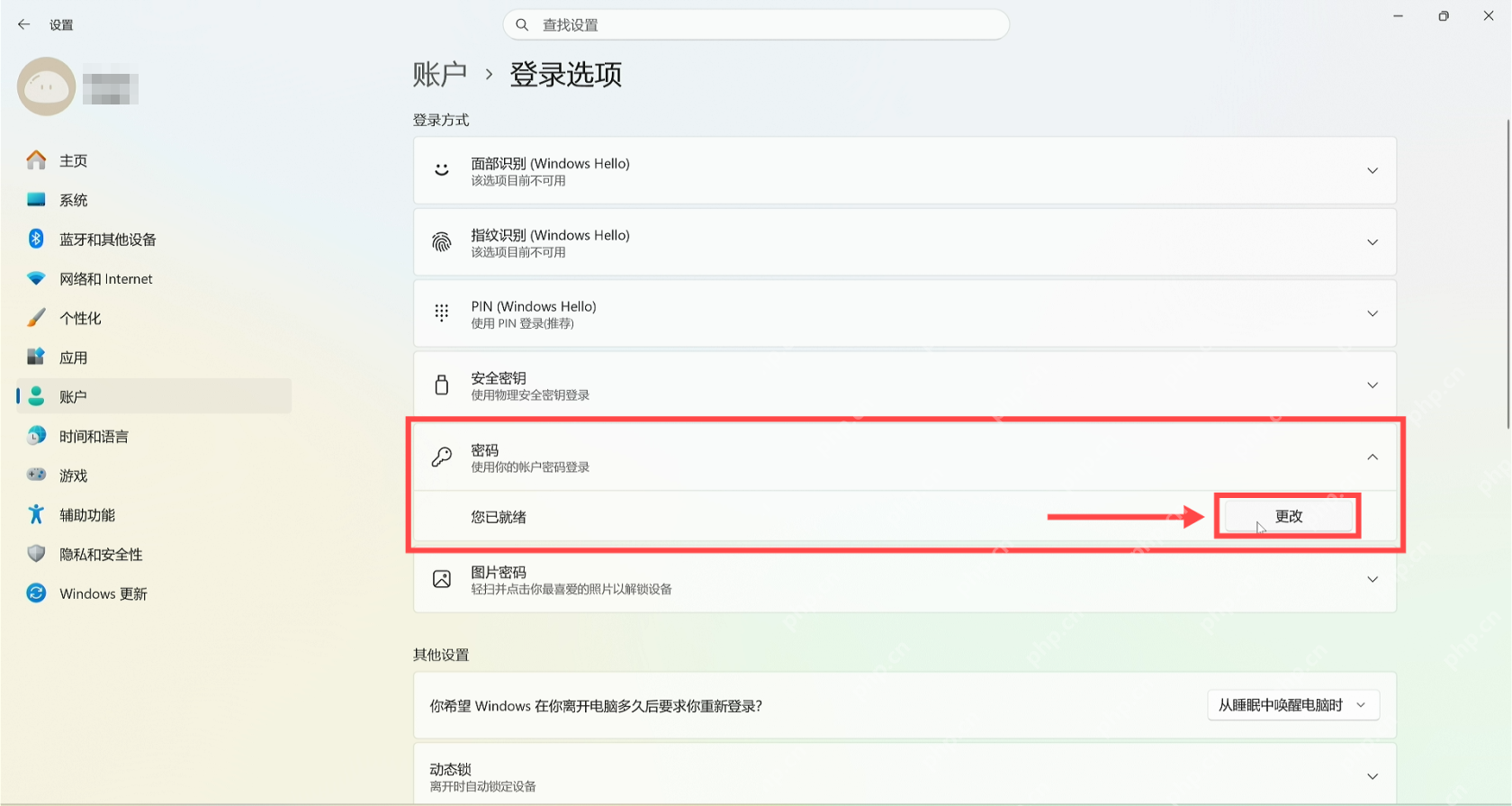Open the Windows 更新 refresh icon
Viewport: 1512px width, 806px height.
click(36, 593)
